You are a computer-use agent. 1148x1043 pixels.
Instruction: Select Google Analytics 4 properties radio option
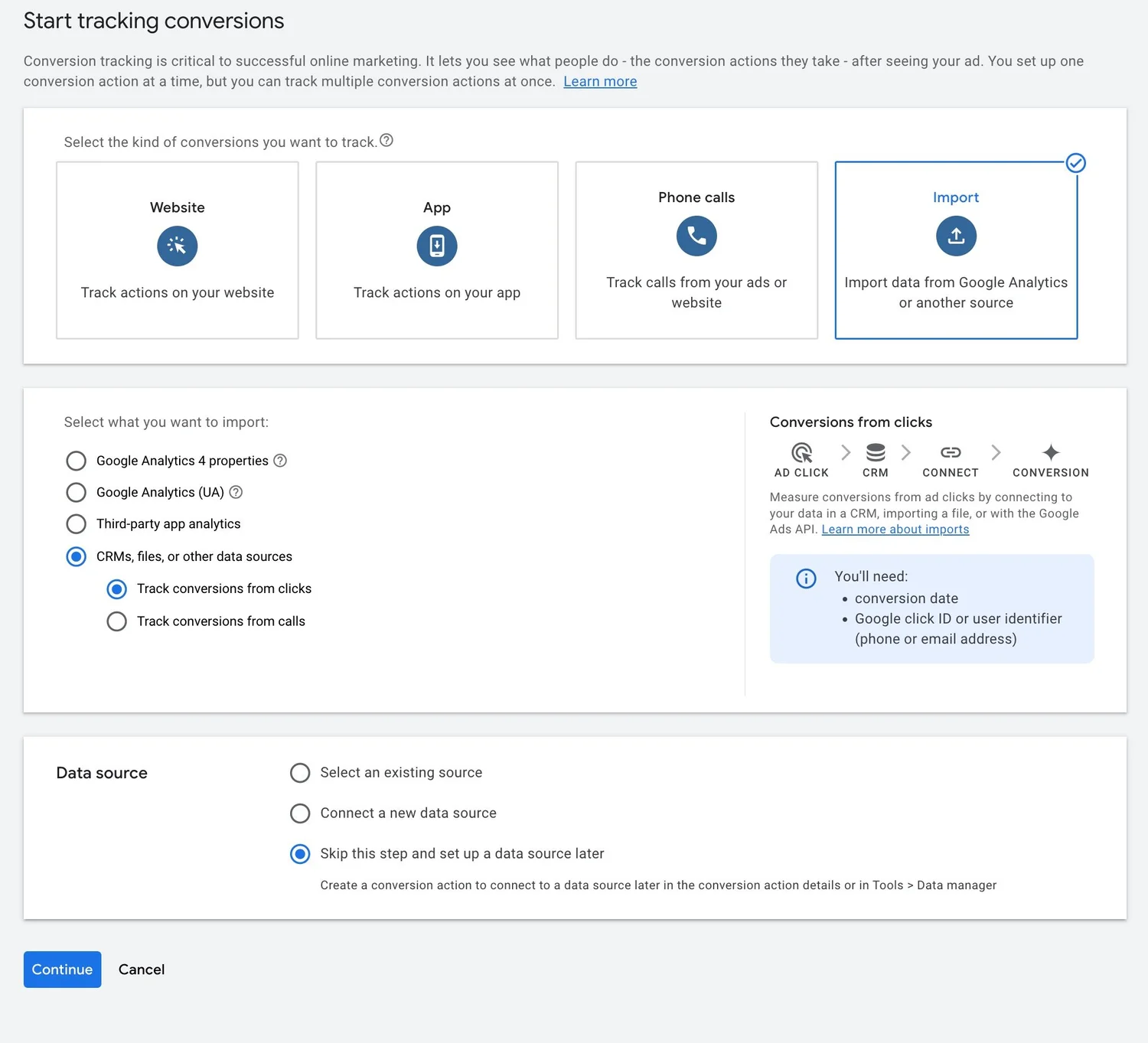[77, 461]
